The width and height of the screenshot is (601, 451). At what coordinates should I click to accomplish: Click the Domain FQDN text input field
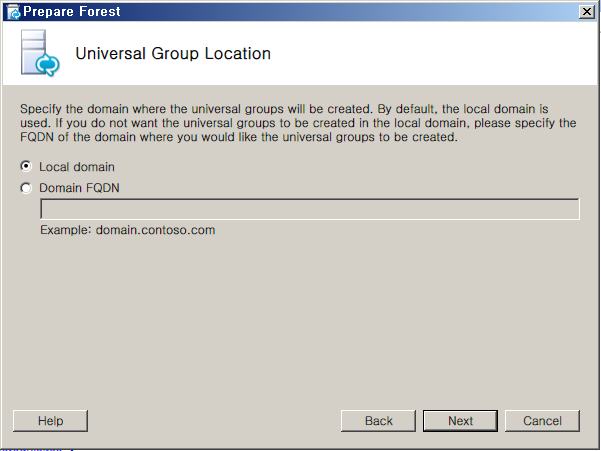[310, 209]
